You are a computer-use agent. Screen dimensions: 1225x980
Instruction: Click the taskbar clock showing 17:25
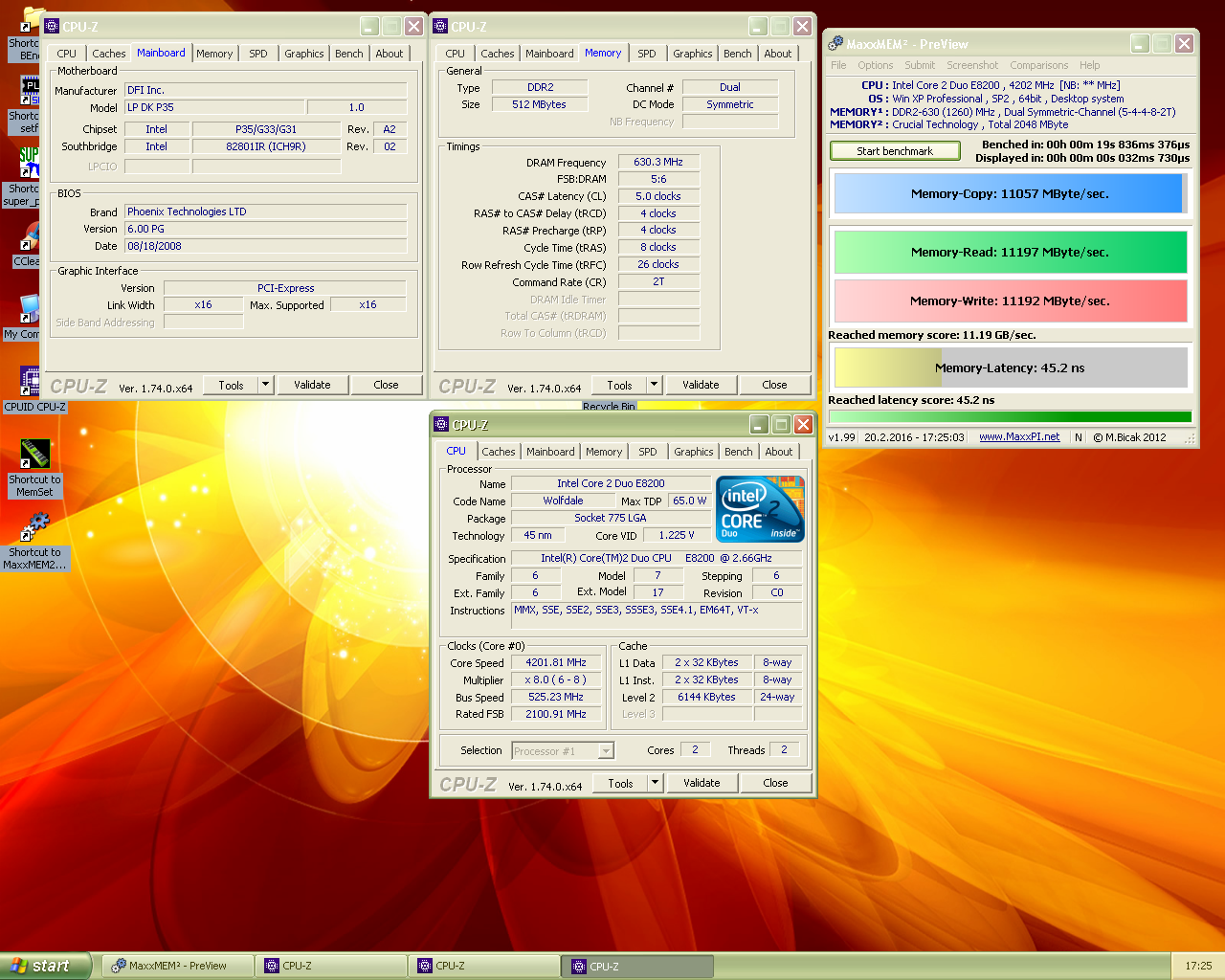point(1198,966)
